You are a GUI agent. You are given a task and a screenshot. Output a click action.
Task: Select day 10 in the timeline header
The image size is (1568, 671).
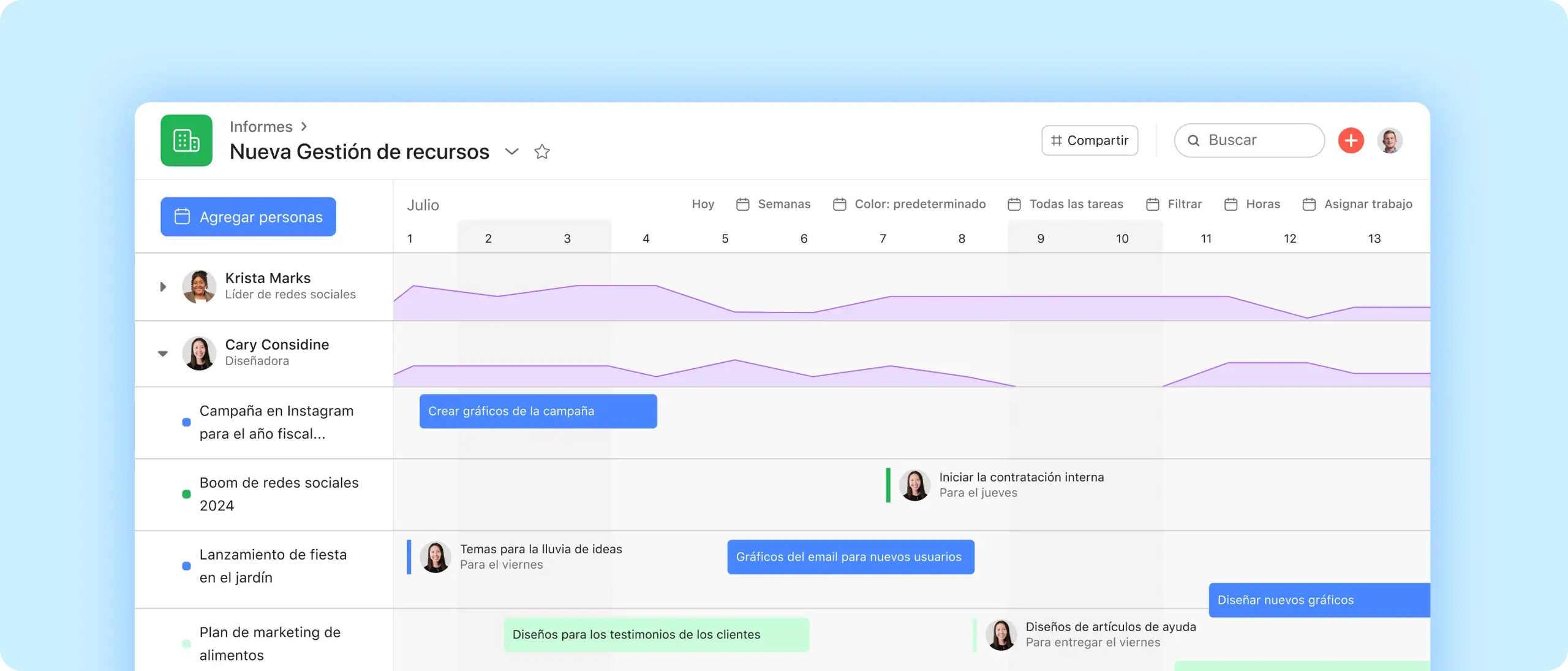click(1122, 238)
